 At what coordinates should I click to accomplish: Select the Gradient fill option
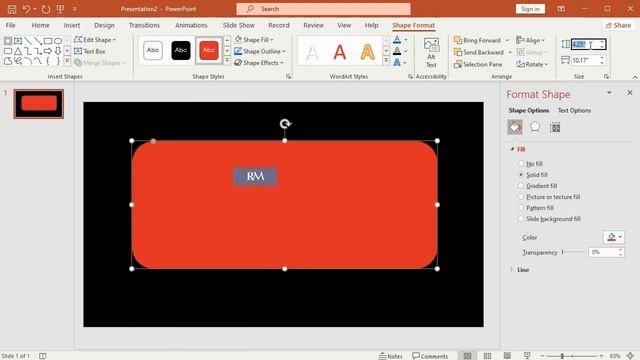pos(538,186)
